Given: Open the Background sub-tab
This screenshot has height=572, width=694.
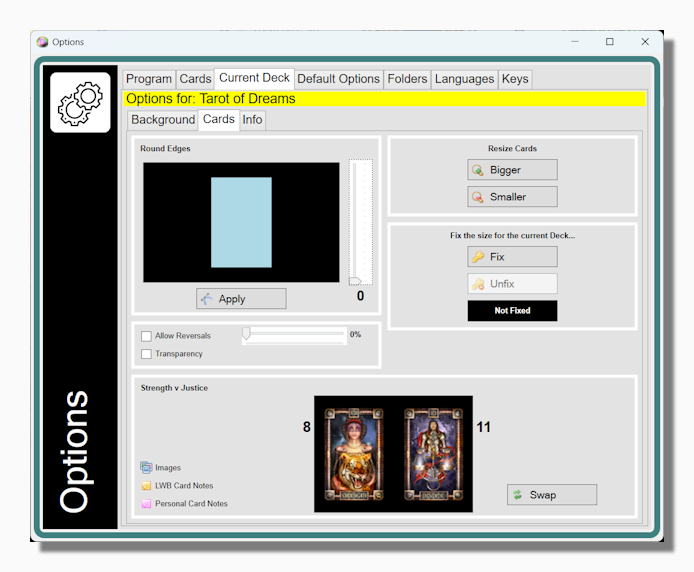Looking at the screenshot, I should click(x=163, y=120).
